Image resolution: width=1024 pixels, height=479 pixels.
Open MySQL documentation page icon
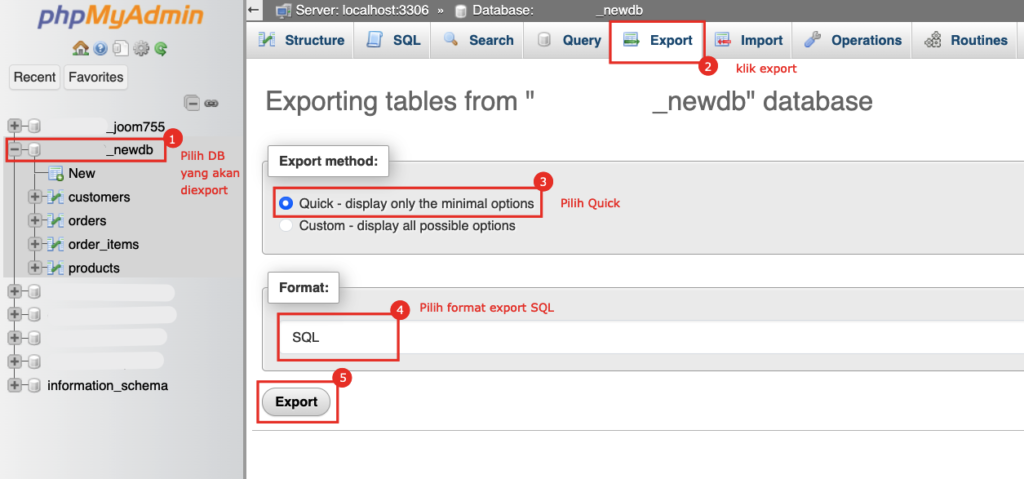tap(120, 48)
